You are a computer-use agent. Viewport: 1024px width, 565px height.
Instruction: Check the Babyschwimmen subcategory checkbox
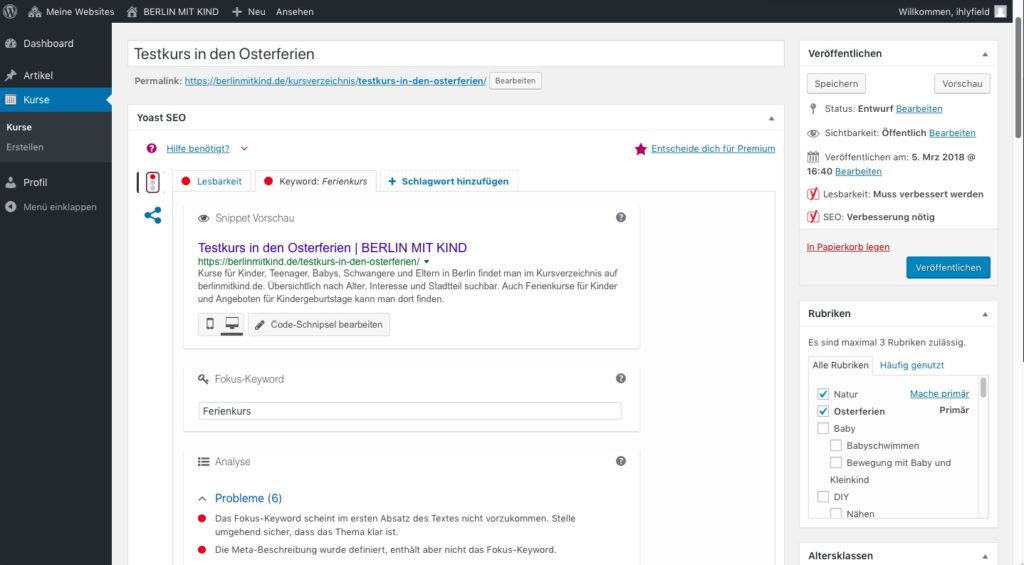(x=836, y=445)
